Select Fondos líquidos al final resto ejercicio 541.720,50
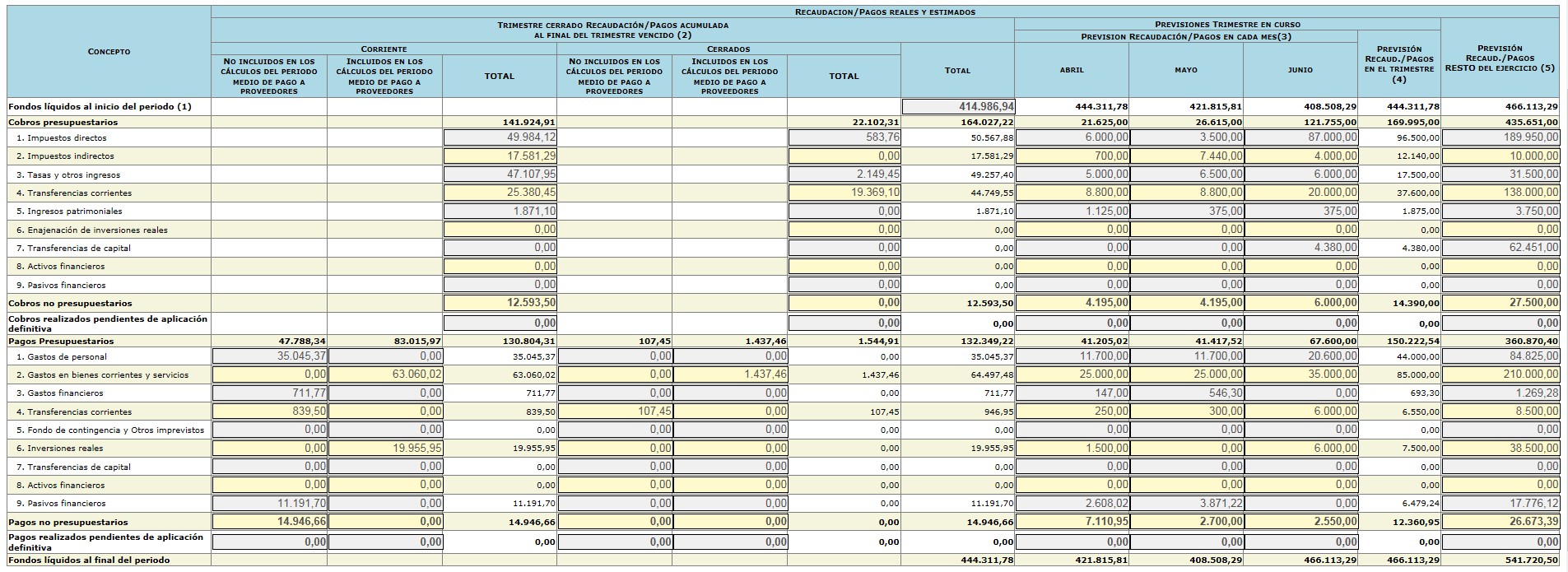The width and height of the screenshot is (1568, 572). (x=1530, y=560)
